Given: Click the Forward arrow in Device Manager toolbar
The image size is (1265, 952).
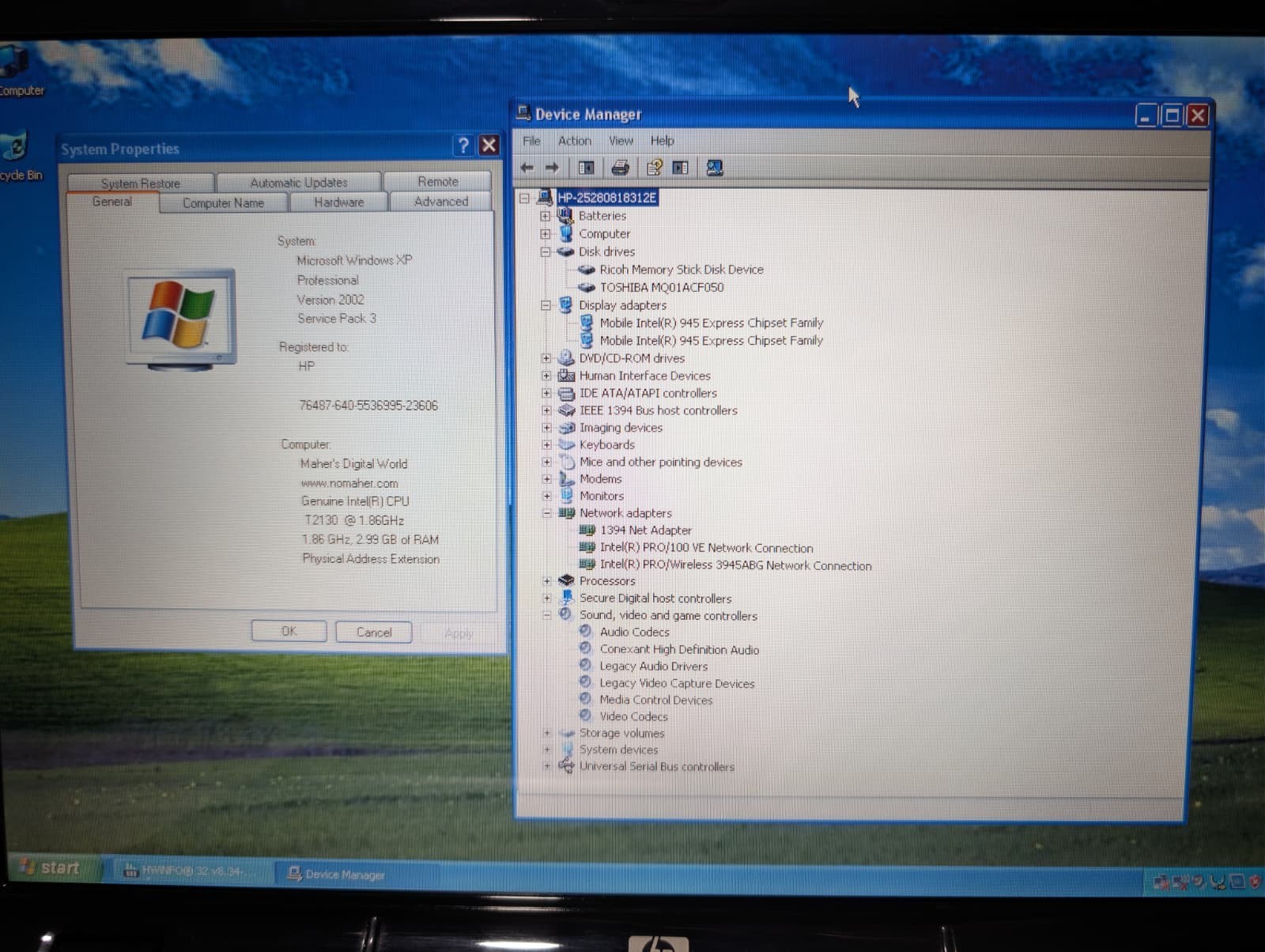Looking at the screenshot, I should coord(553,168).
